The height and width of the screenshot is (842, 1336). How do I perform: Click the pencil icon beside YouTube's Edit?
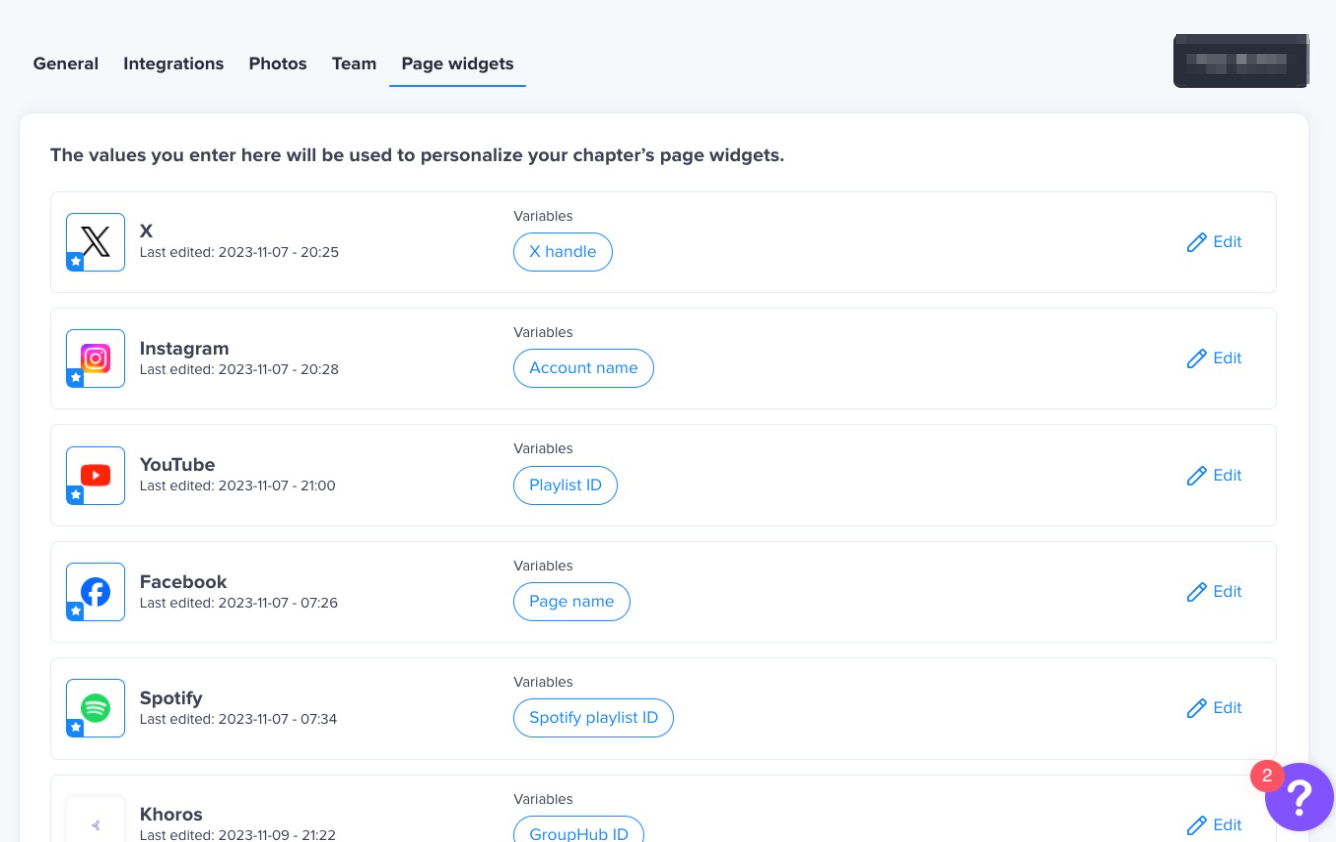point(1196,475)
